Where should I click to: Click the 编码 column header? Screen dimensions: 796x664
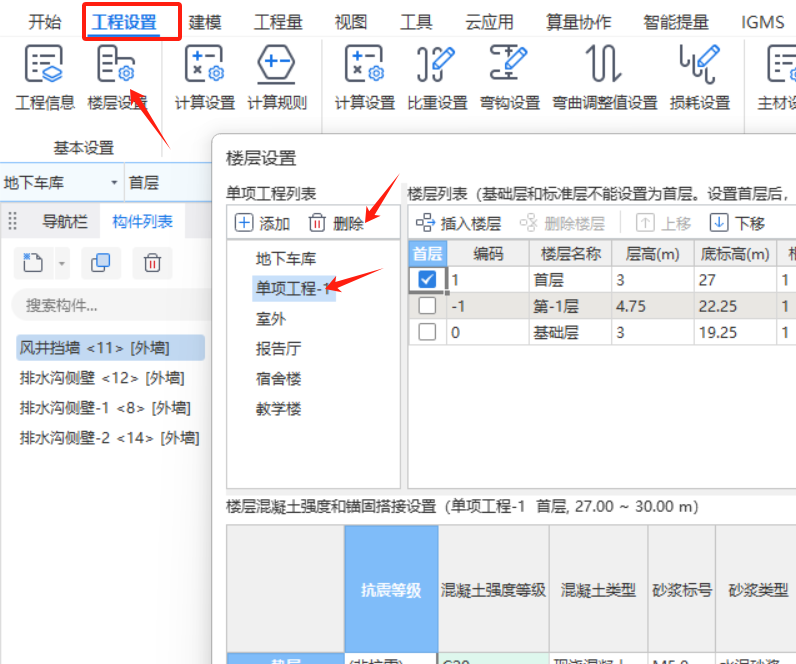[488, 253]
